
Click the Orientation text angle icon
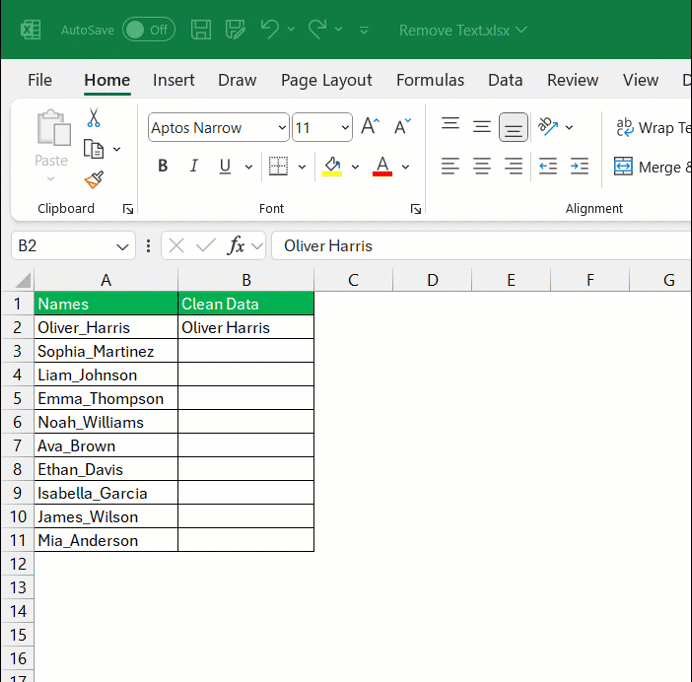pyautogui.click(x=548, y=126)
